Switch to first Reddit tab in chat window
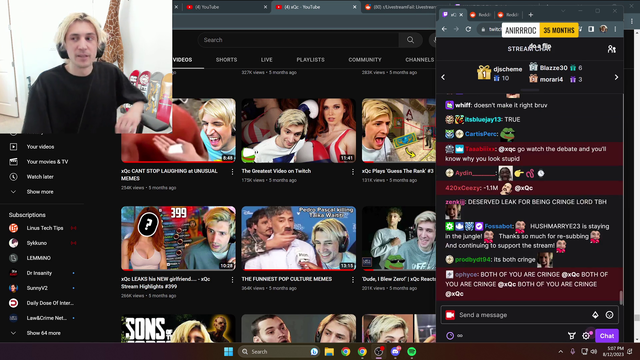 480,15
